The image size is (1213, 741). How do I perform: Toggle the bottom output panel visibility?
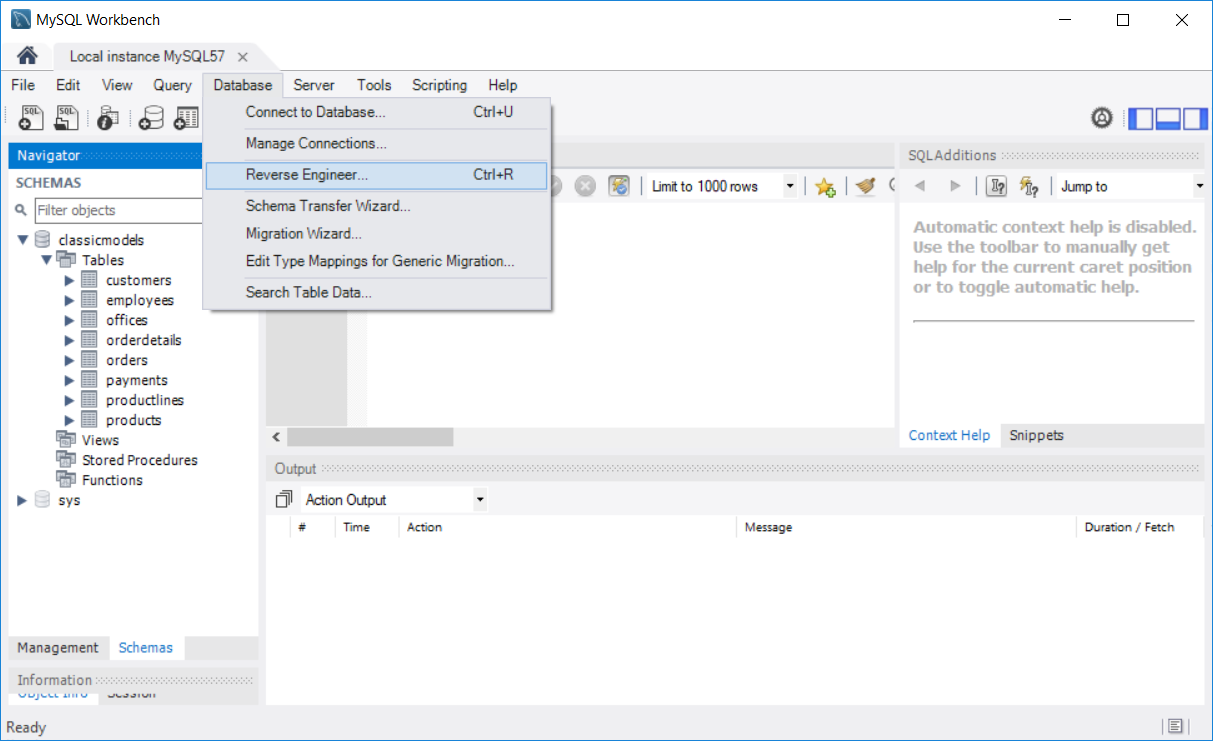click(x=1167, y=118)
